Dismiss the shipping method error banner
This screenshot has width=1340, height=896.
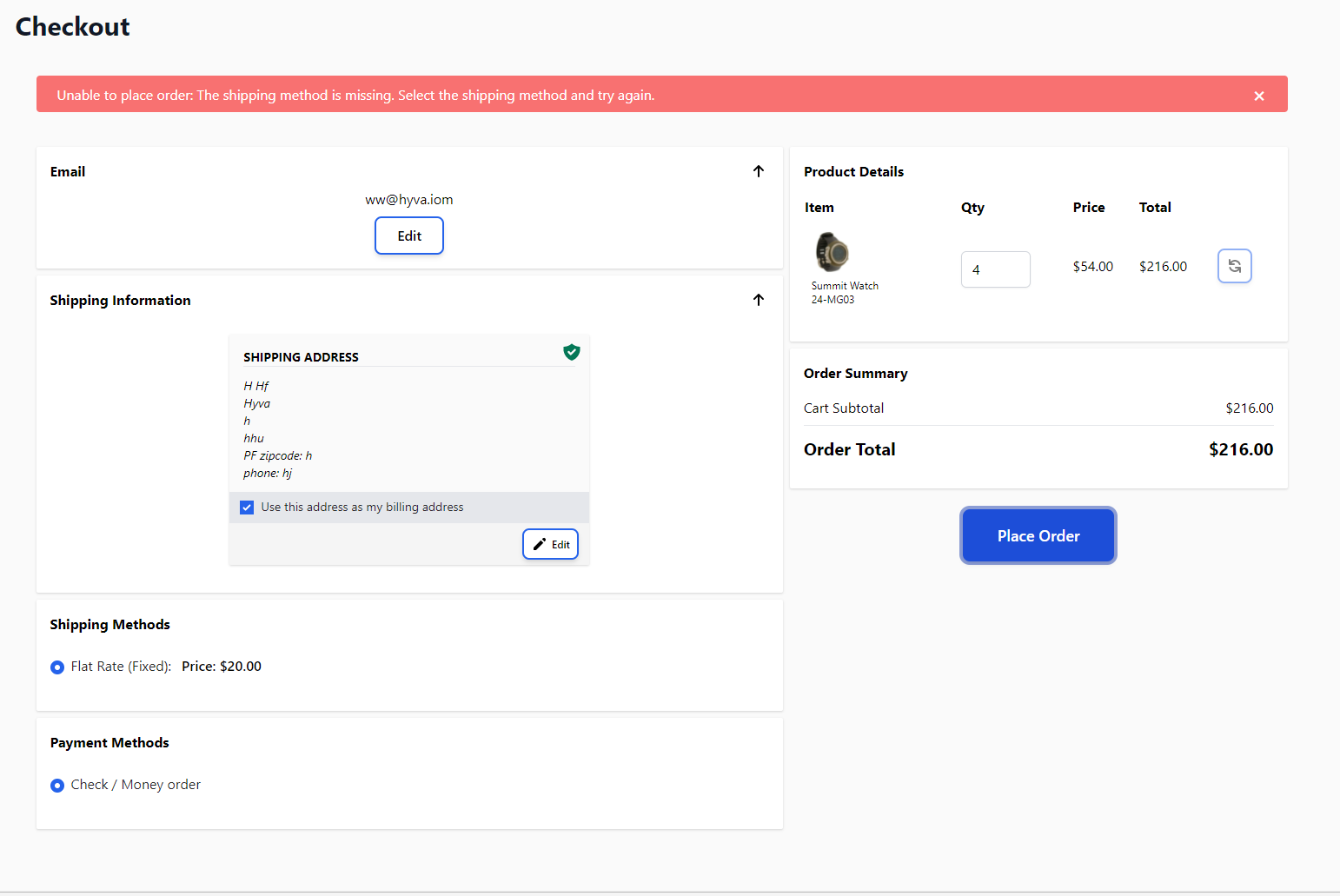(x=1258, y=96)
